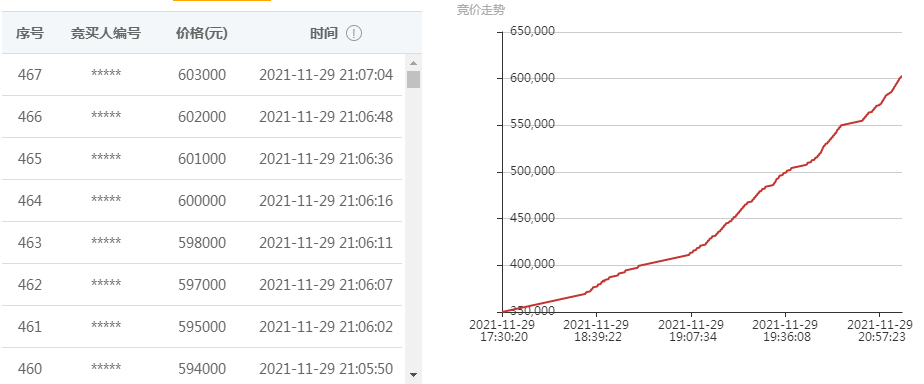This screenshot has height=384, width=924.
Task: Click the 19:07:34 x-axis label
Action: point(691,331)
